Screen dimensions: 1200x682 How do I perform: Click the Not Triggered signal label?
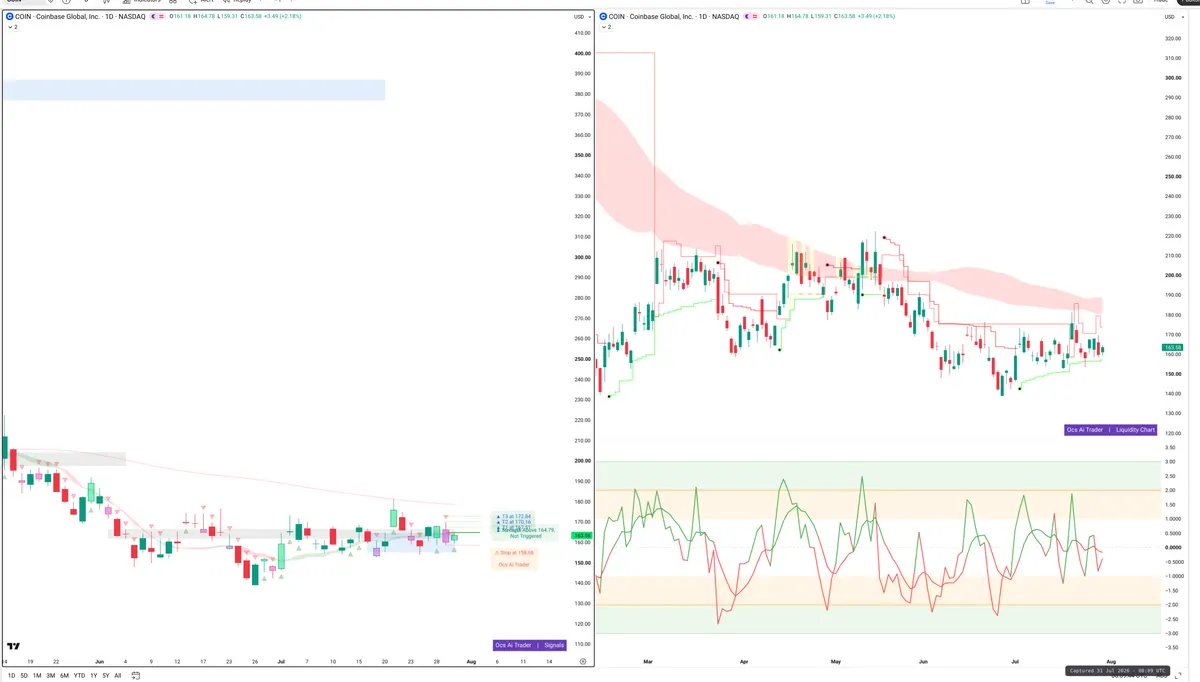(x=525, y=536)
